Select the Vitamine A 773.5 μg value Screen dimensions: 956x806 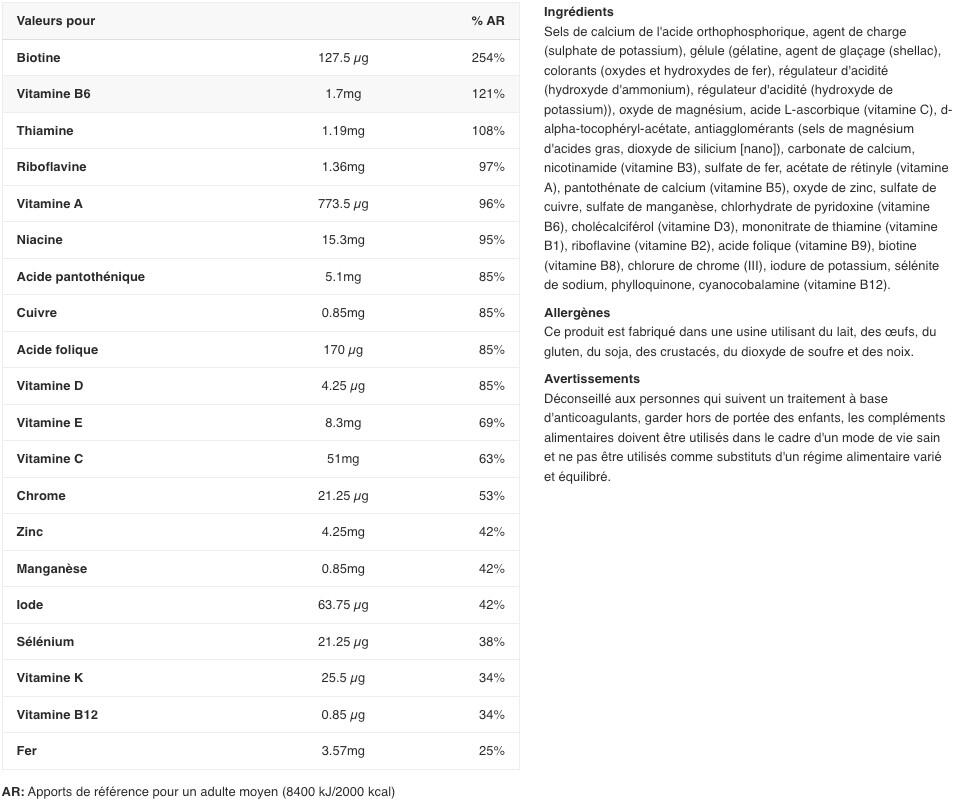coord(343,204)
